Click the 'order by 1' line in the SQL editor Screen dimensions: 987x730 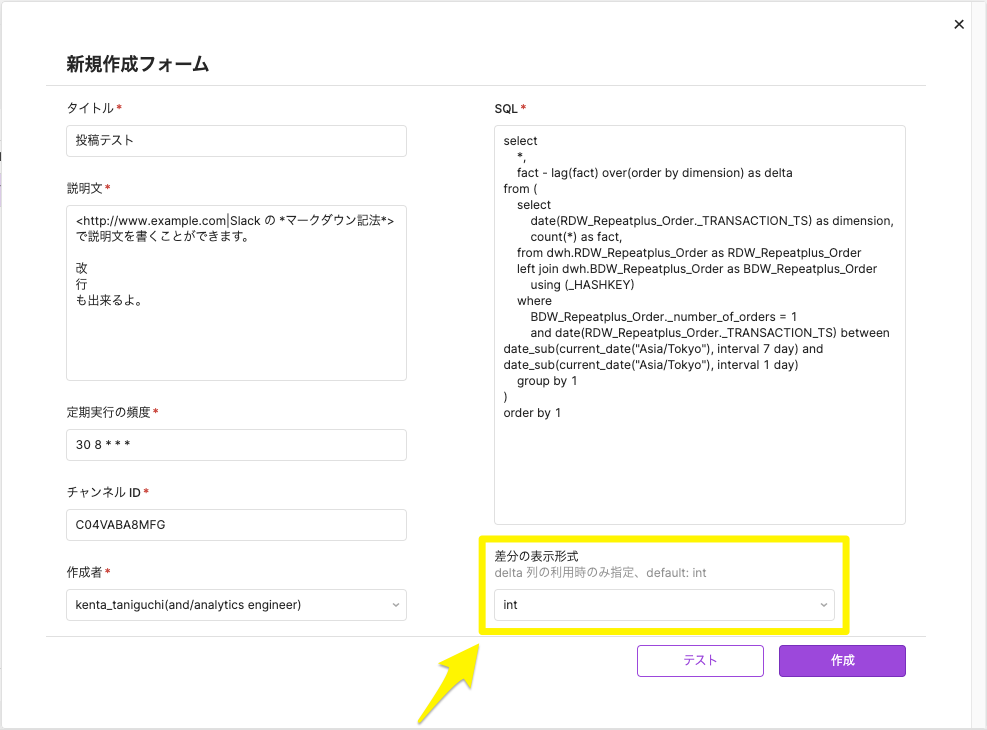click(532, 413)
